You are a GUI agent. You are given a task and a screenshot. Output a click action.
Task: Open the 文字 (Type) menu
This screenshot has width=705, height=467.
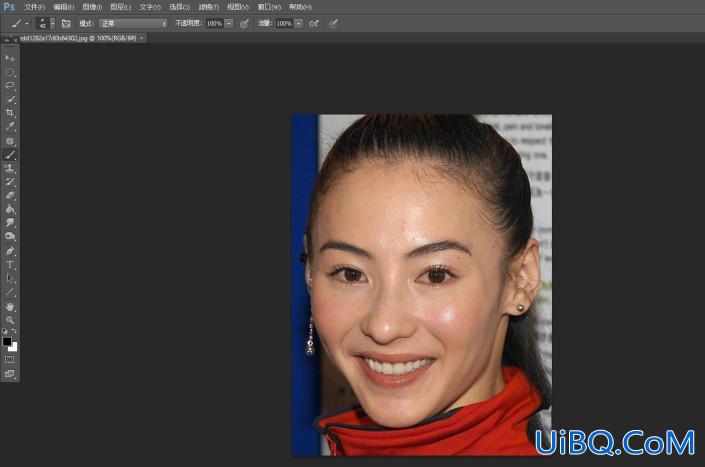click(150, 7)
